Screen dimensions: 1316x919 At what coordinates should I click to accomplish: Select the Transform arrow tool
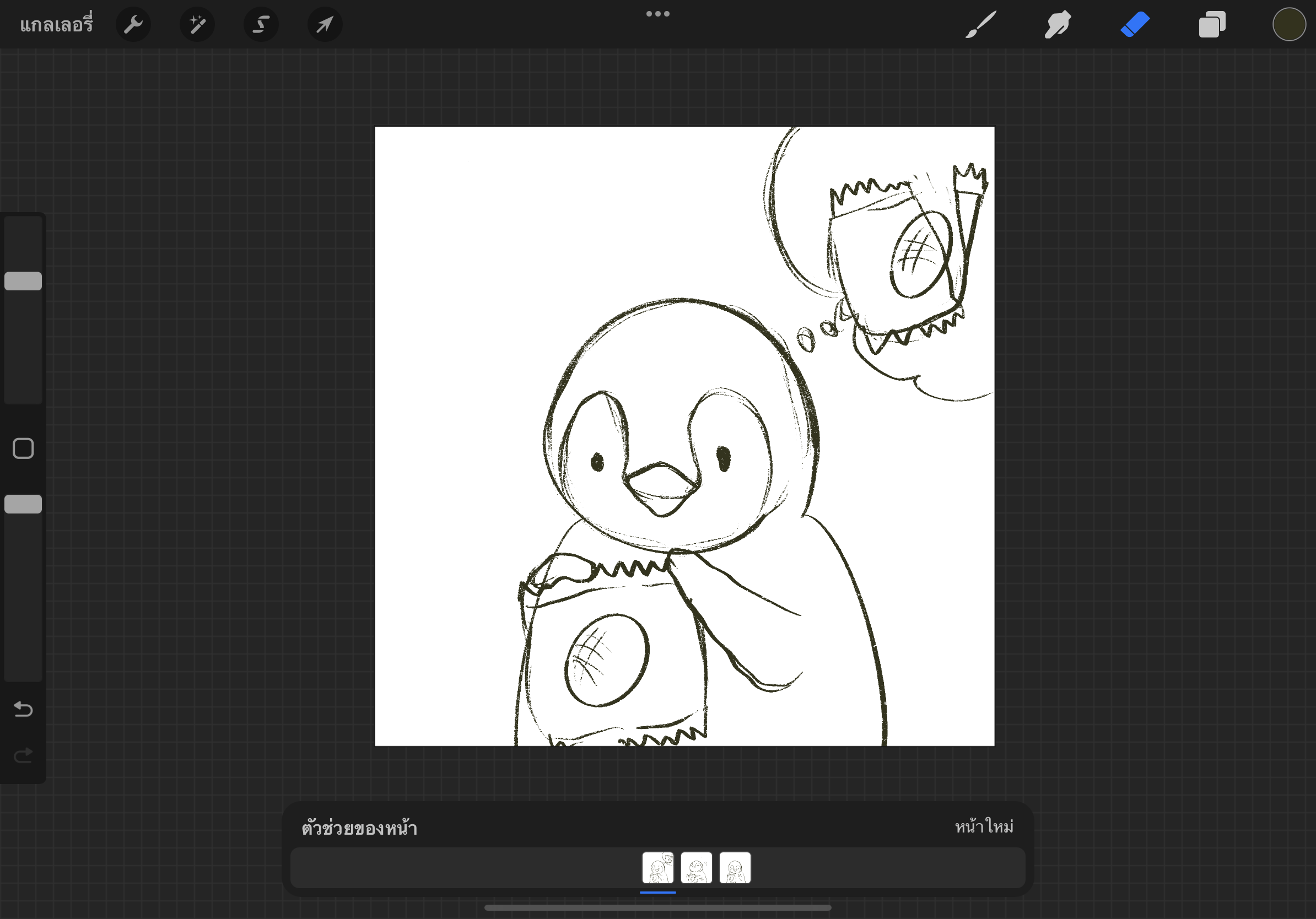[325, 25]
